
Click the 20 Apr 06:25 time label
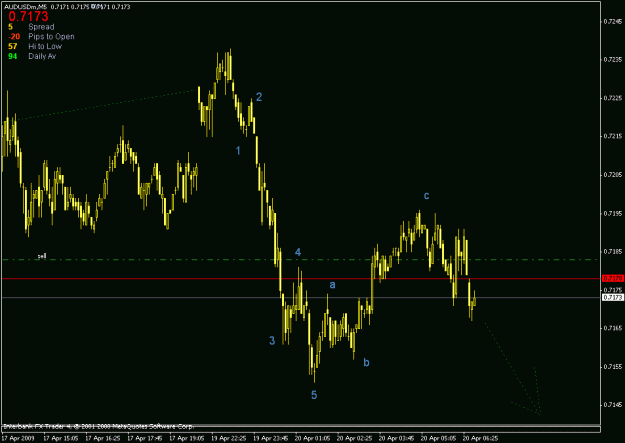point(480,438)
